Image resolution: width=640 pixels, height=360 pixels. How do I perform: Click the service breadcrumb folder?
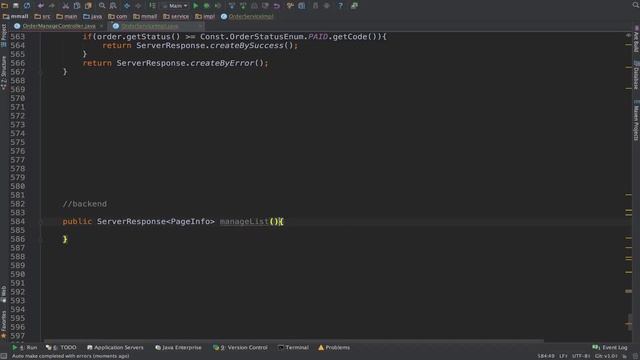[x=176, y=16]
